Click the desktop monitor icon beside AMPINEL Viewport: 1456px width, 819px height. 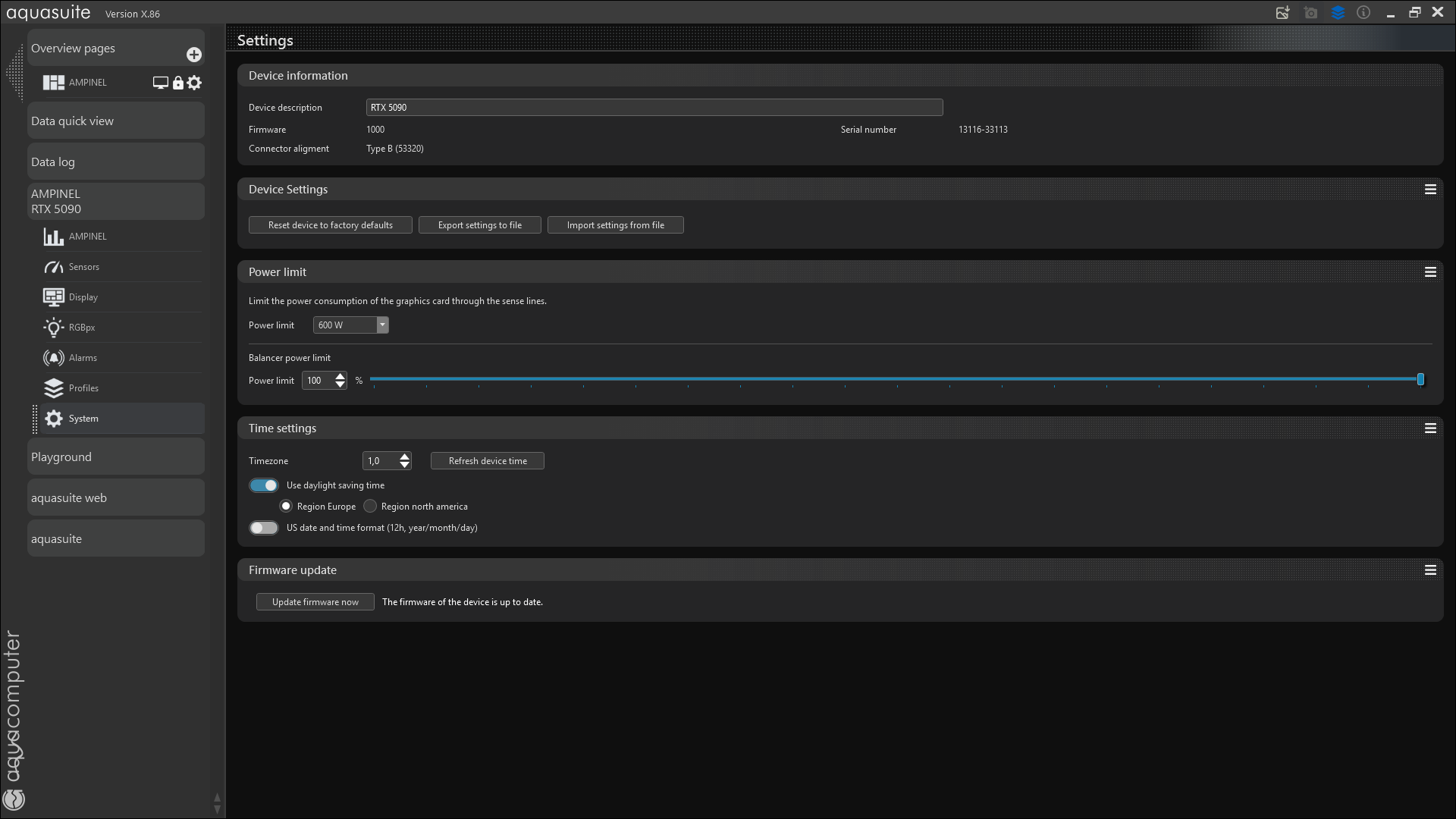point(160,83)
